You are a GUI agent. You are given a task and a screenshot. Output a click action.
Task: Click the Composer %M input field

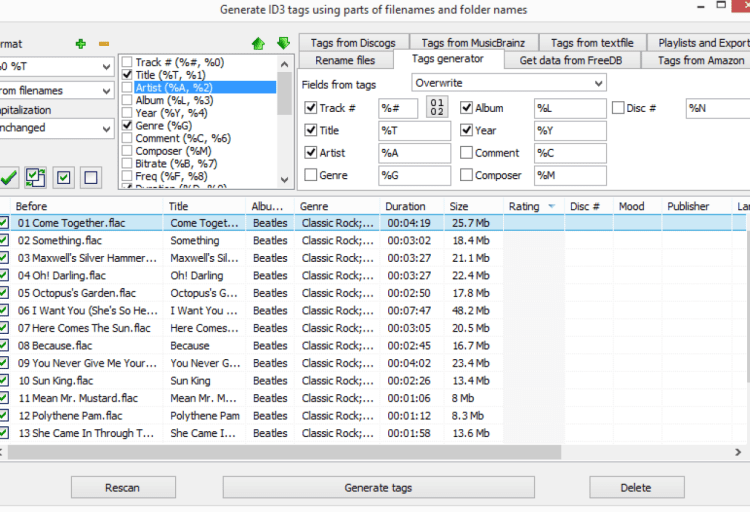(570, 175)
